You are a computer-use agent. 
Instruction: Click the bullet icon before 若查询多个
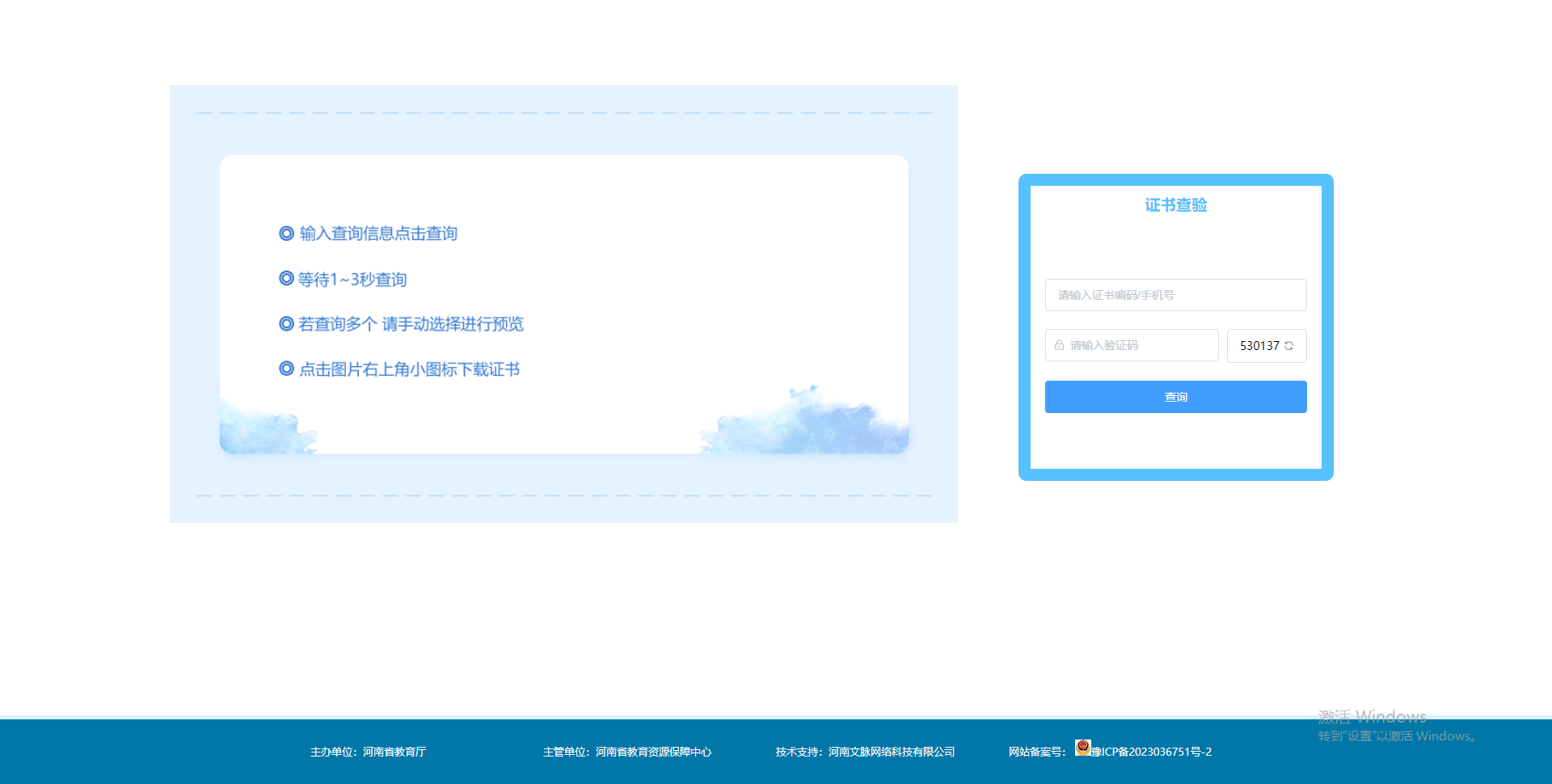286,324
